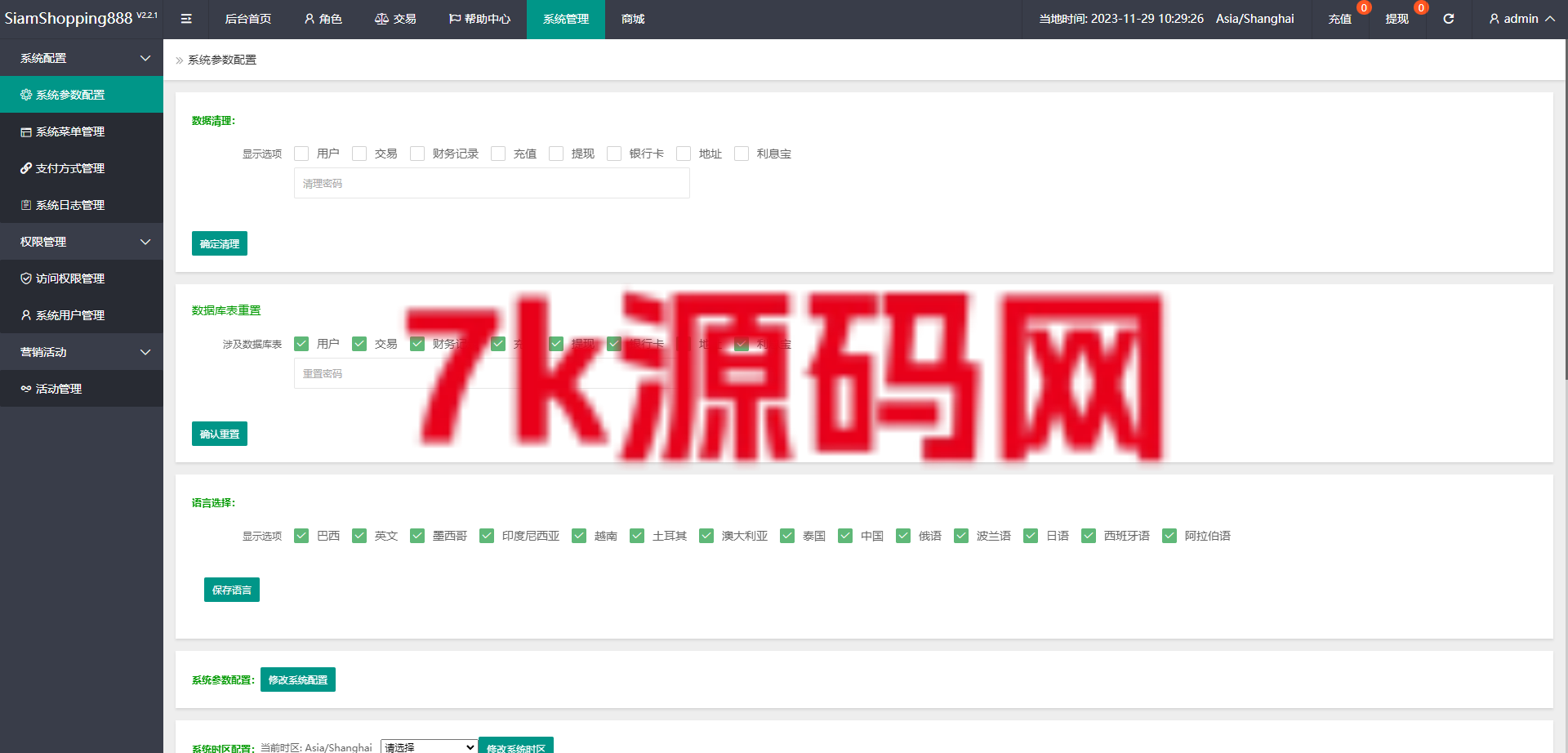1568x753 pixels.
Task: Uncheck the 英文 language option
Action: coord(359,536)
